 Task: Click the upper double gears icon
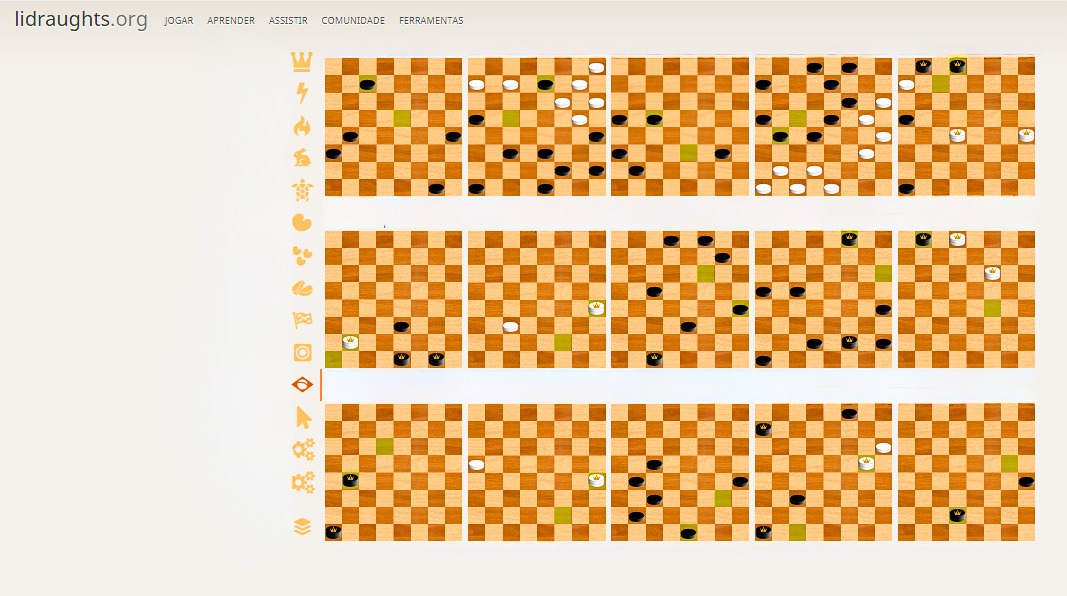pos(303,450)
